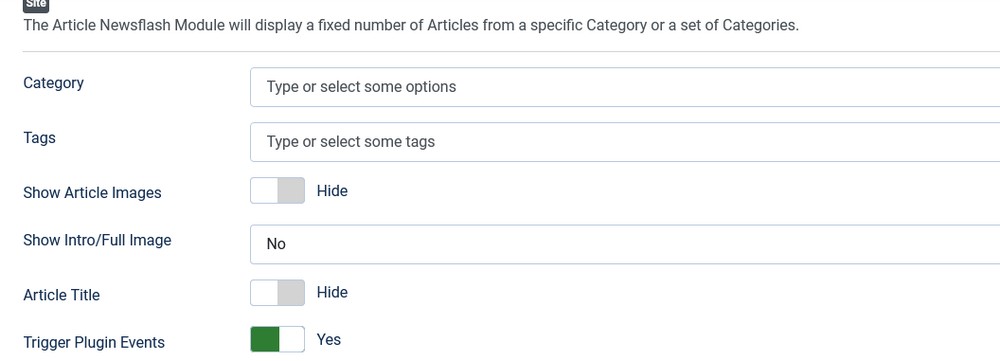Disable the Trigger Plugin Events switch
The height and width of the screenshot is (361, 1000).
[x=277, y=339]
